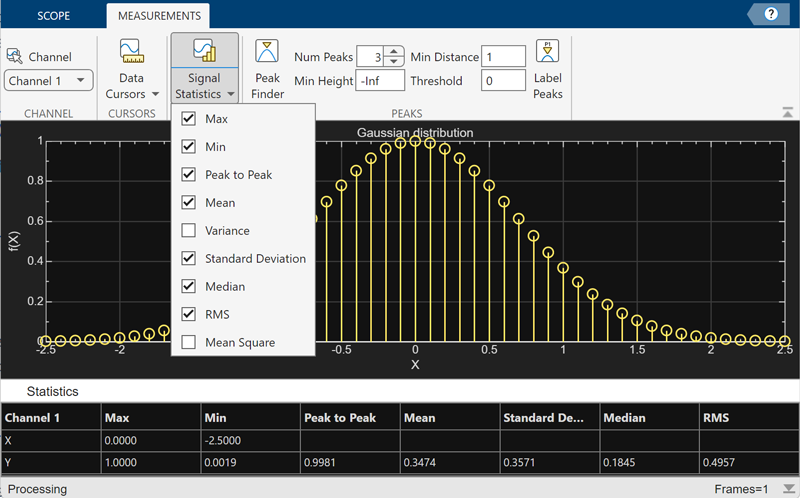This screenshot has height=498, width=800.
Task: Click the Min Height input field
Action: tap(380, 80)
